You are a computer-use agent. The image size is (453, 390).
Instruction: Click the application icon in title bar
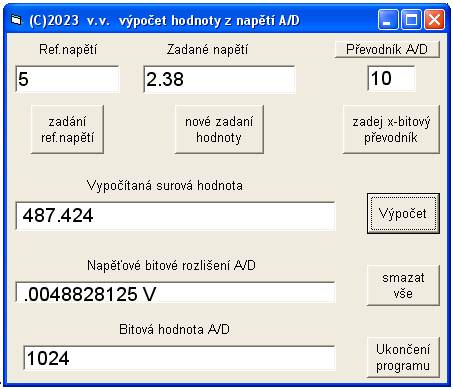[x=16, y=20]
